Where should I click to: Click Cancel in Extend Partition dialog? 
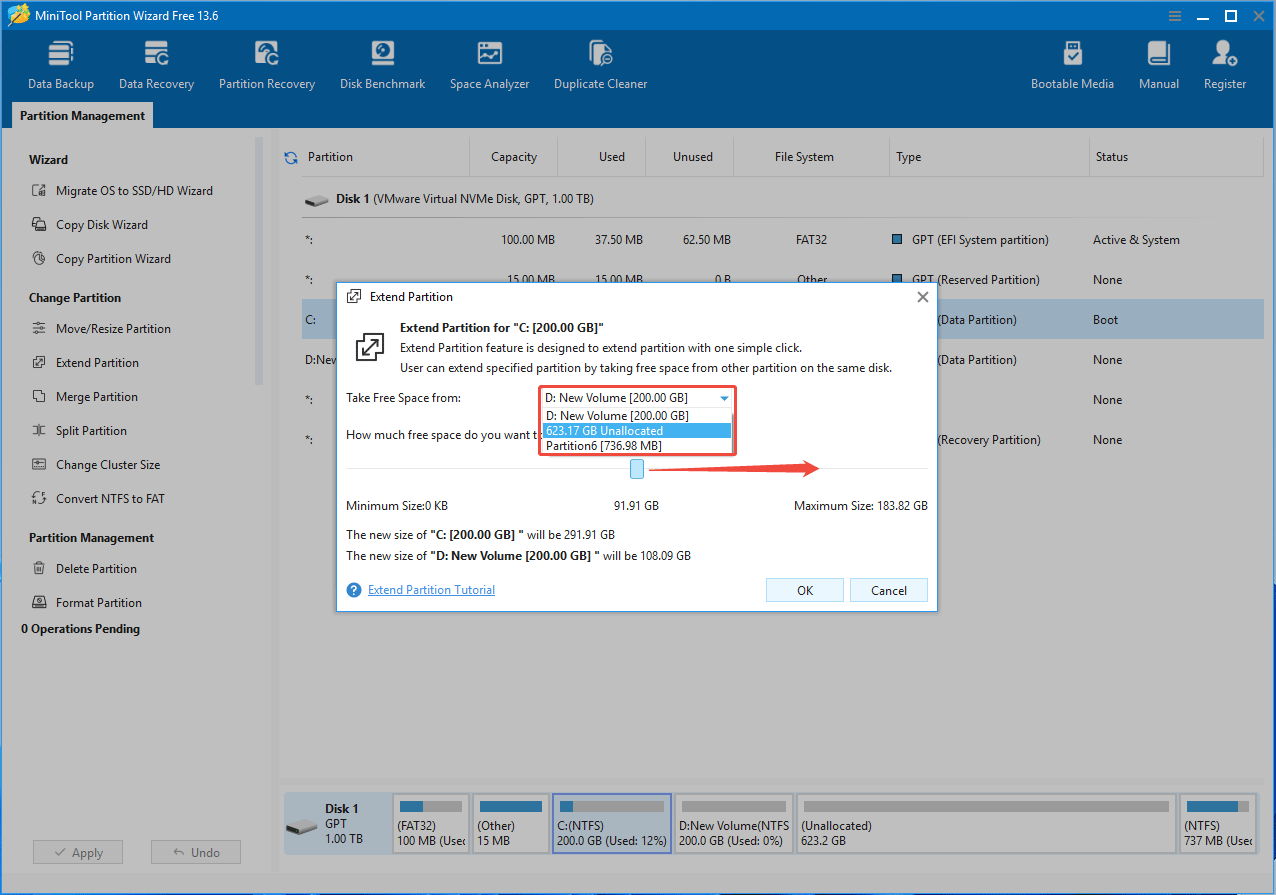(x=889, y=590)
